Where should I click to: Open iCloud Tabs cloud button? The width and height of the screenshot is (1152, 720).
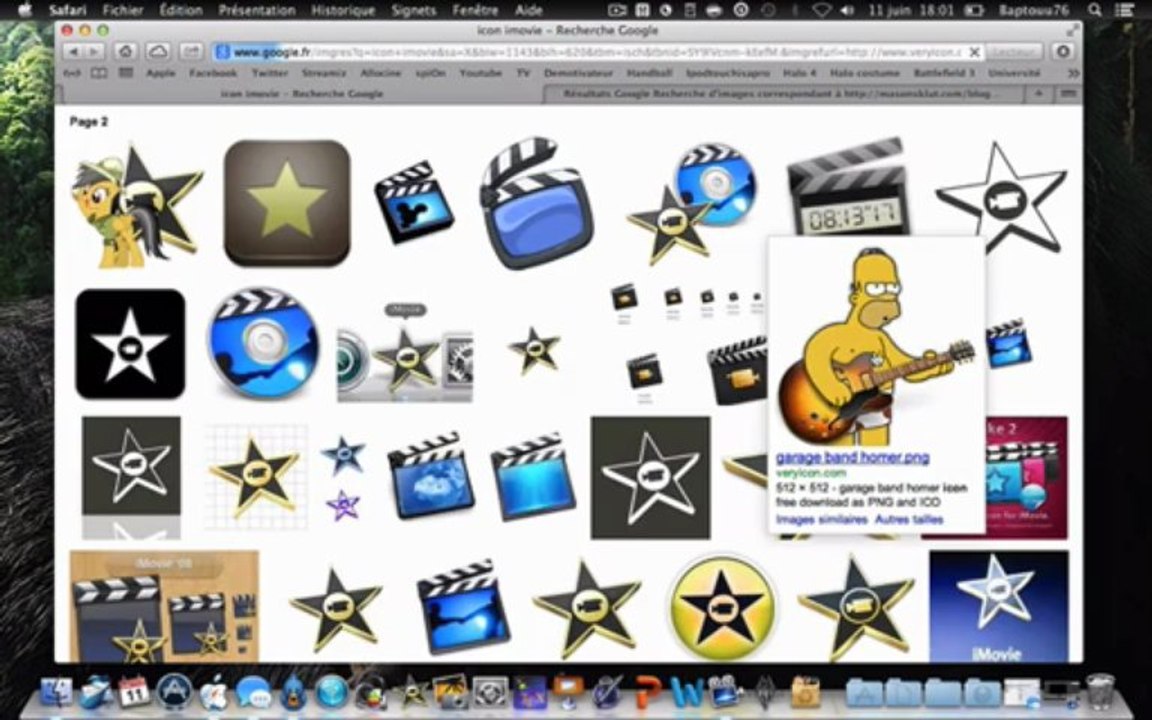click(158, 51)
